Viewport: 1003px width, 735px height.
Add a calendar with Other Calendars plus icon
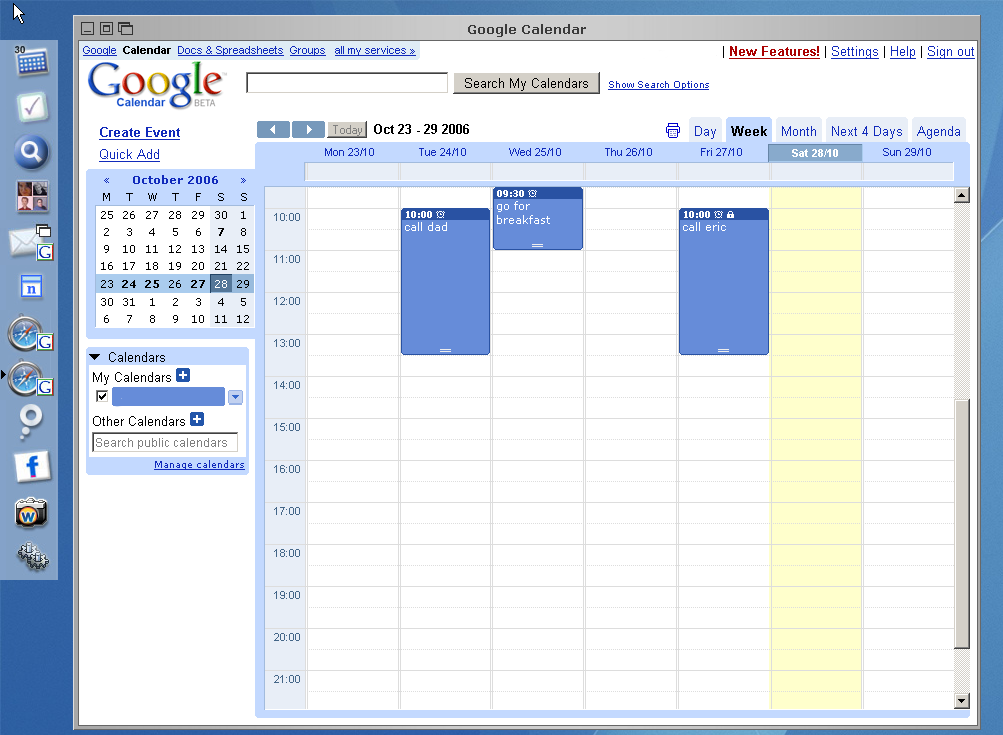(x=197, y=420)
